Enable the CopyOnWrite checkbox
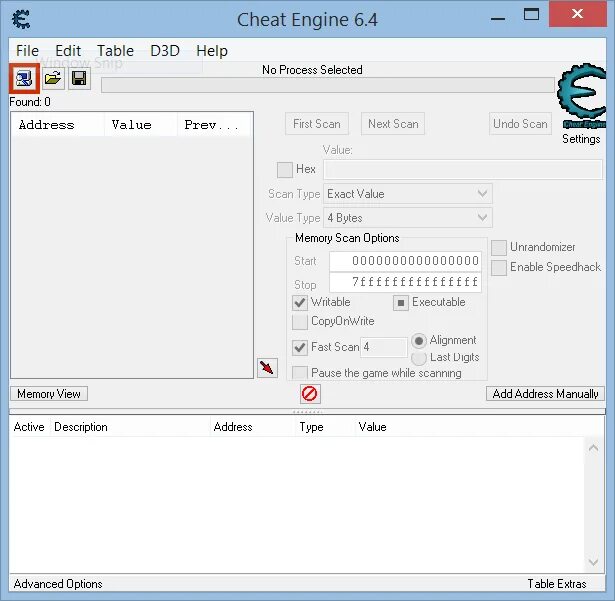Image resolution: width=615 pixels, height=601 pixels. pyautogui.click(x=300, y=322)
